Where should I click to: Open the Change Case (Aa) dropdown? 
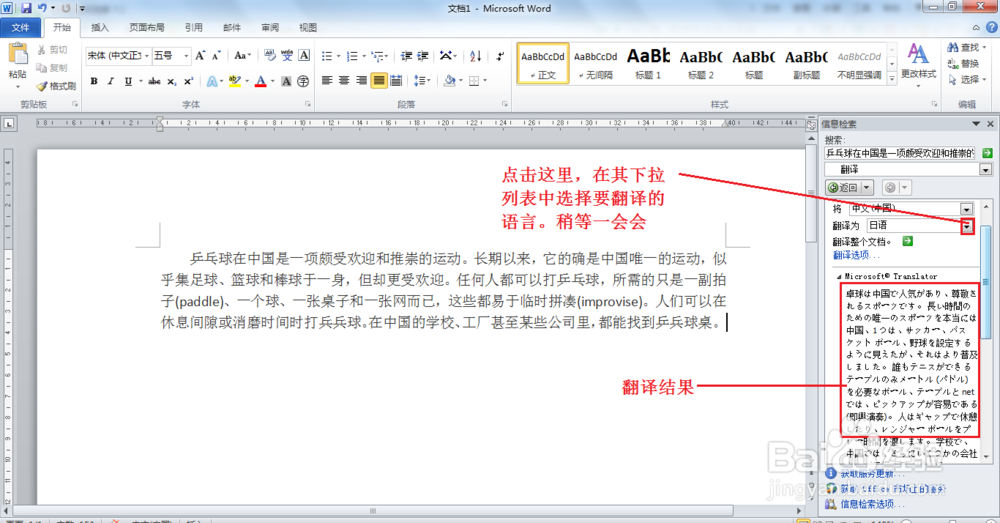coord(242,56)
